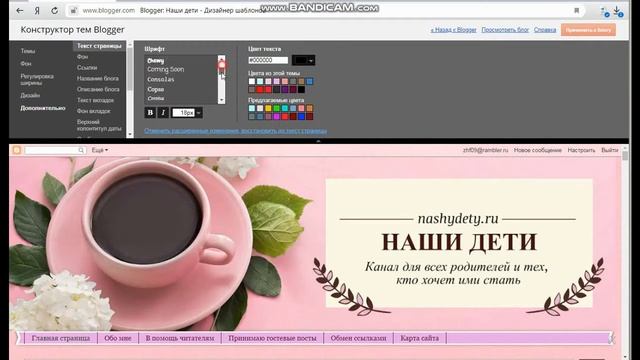Expand the Ещё menu in the navbar
The image size is (640, 360).
(100, 150)
